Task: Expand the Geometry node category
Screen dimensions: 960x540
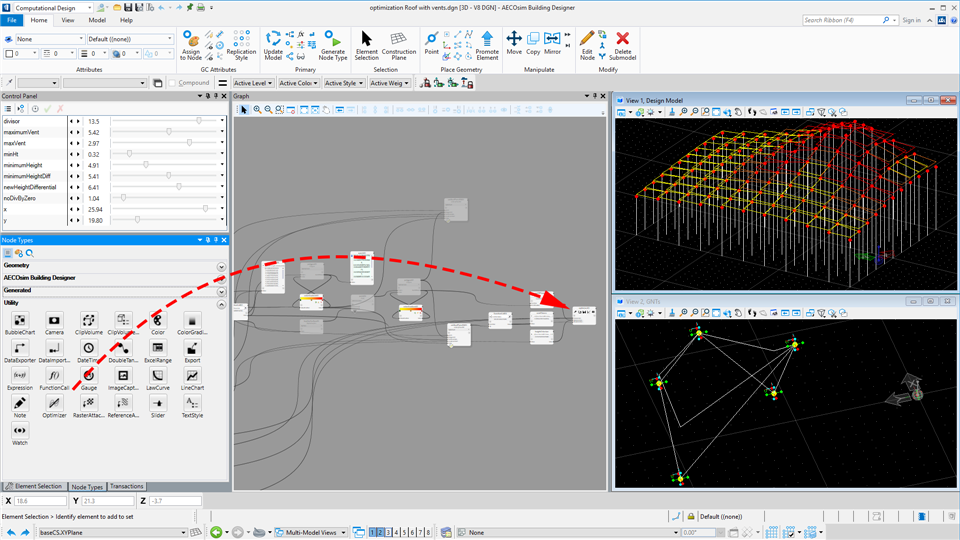Action: pos(221,267)
